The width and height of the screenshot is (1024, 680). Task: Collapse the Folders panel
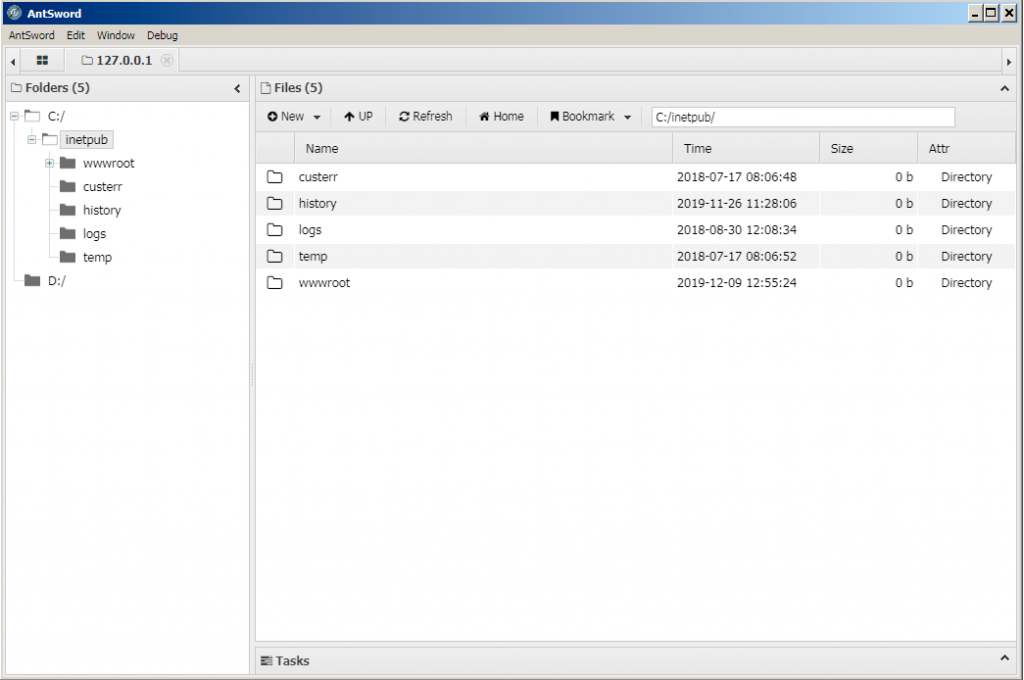pos(237,88)
